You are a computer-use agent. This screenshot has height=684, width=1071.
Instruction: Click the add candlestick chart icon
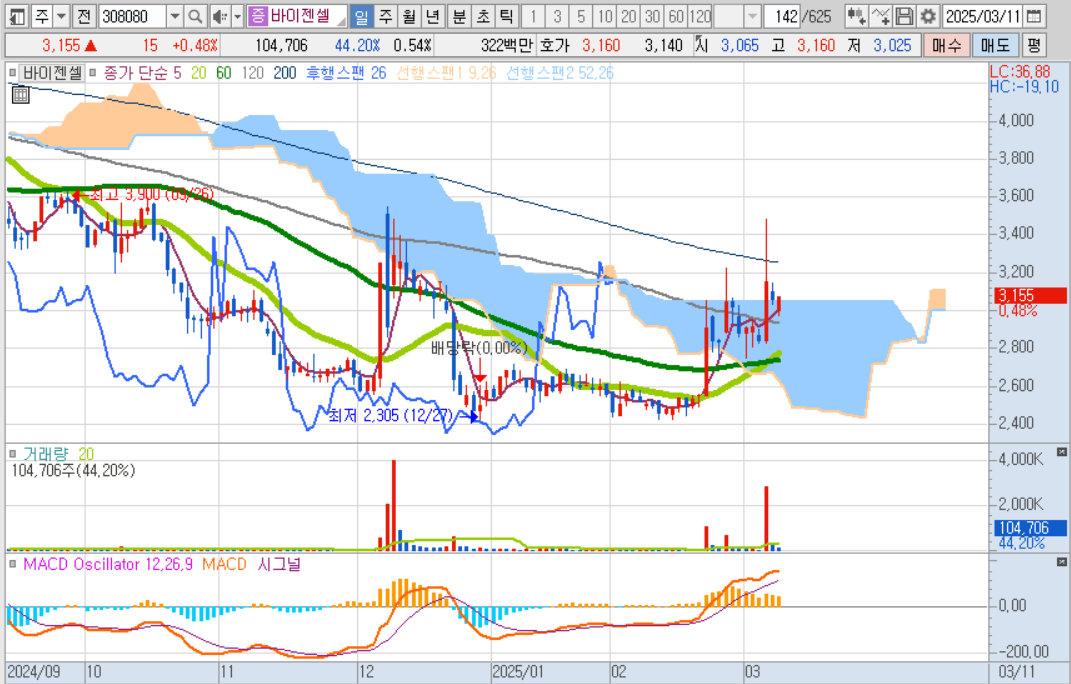[x=855, y=16]
